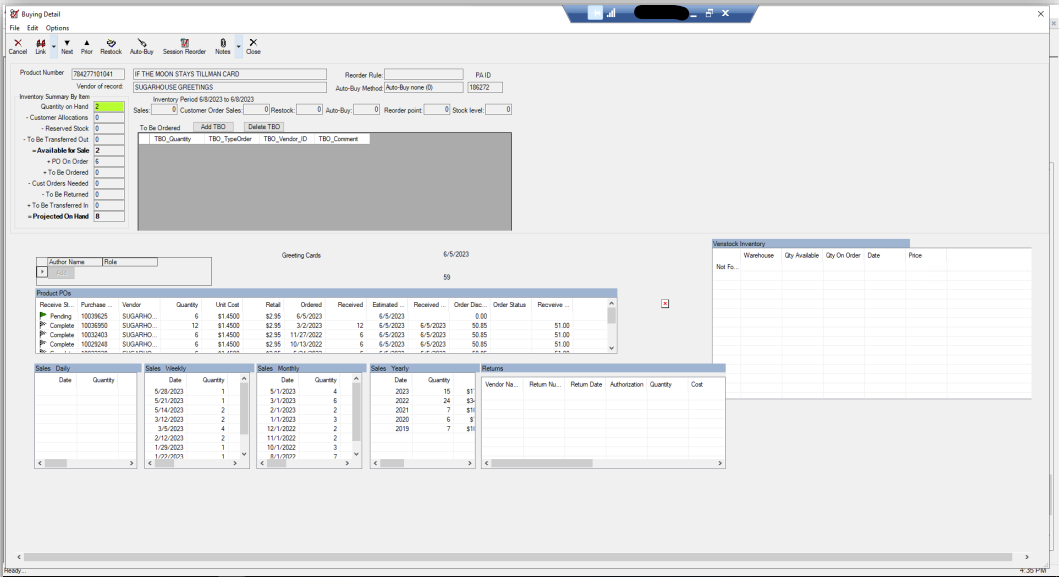Click the green Quantity on Hand field
The height and width of the screenshot is (577, 1059).
click(109, 107)
